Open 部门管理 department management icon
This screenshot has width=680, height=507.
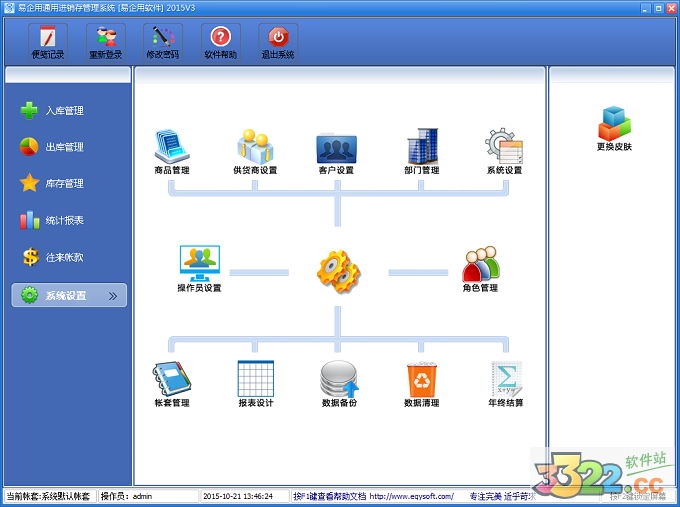[x=422, y=151]
